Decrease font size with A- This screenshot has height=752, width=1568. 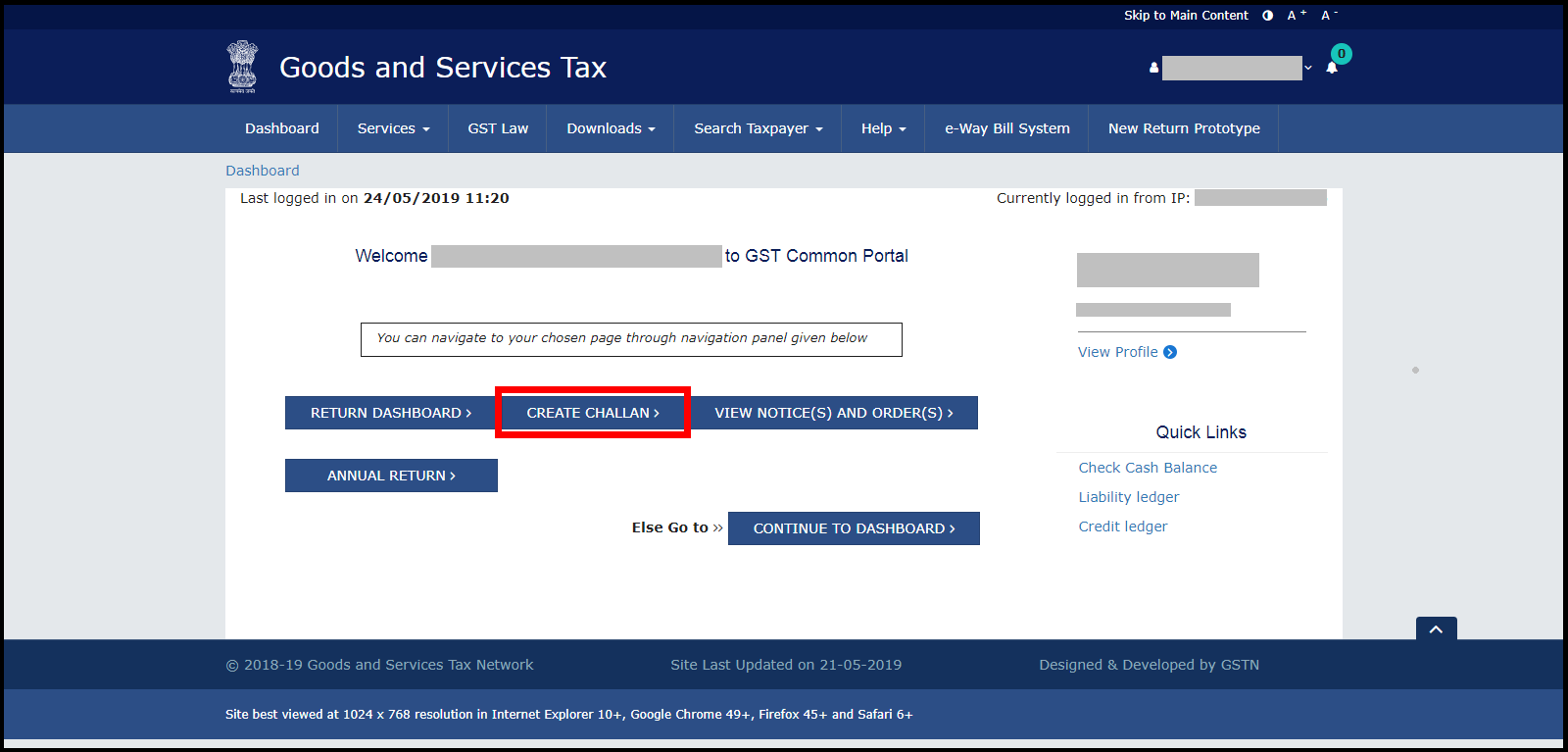[1329, 15]
